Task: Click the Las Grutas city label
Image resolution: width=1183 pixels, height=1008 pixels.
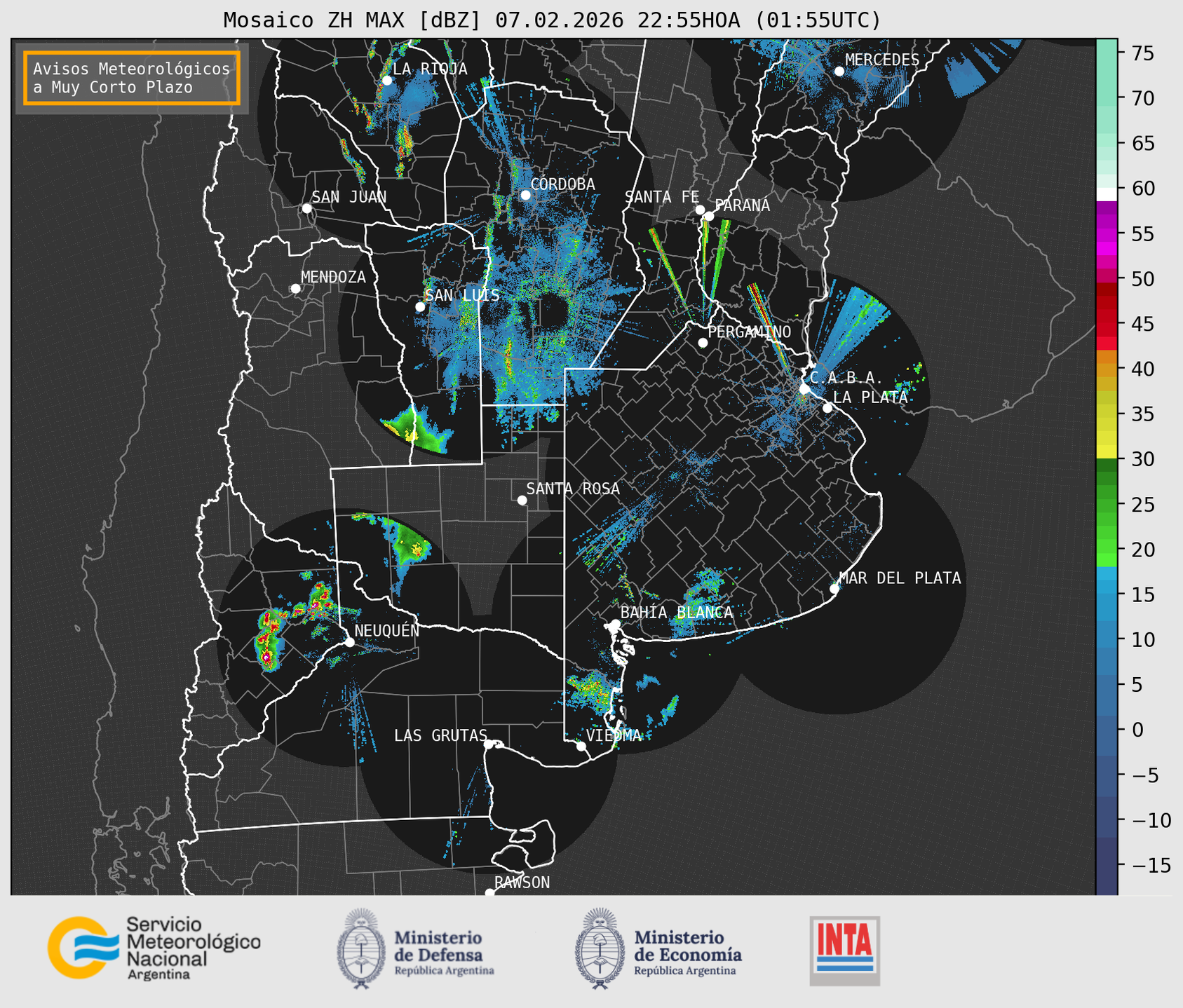Action: [440, 735]
